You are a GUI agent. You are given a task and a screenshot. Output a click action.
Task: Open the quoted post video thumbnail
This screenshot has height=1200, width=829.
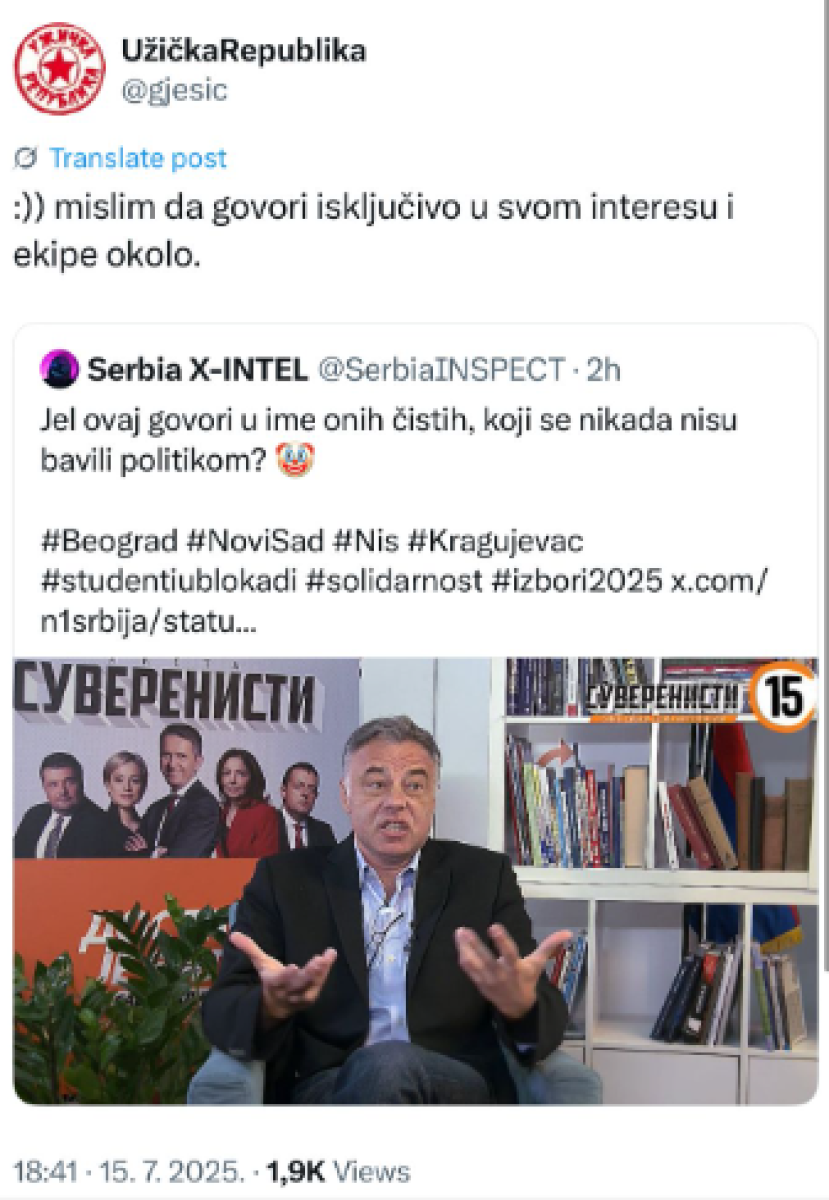(x=415, y=880)
